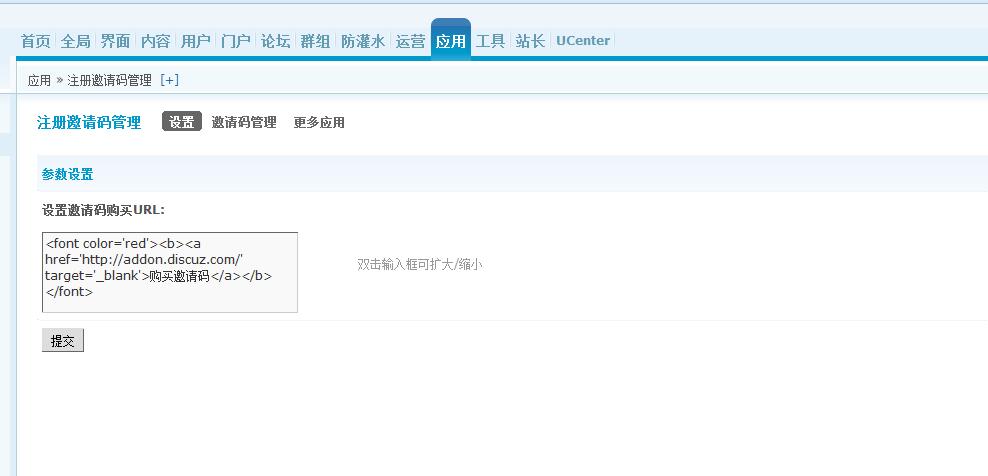This screenshot has height=476, width=988.
Task: Go to the 界面 tab
Action: [115, 41]
